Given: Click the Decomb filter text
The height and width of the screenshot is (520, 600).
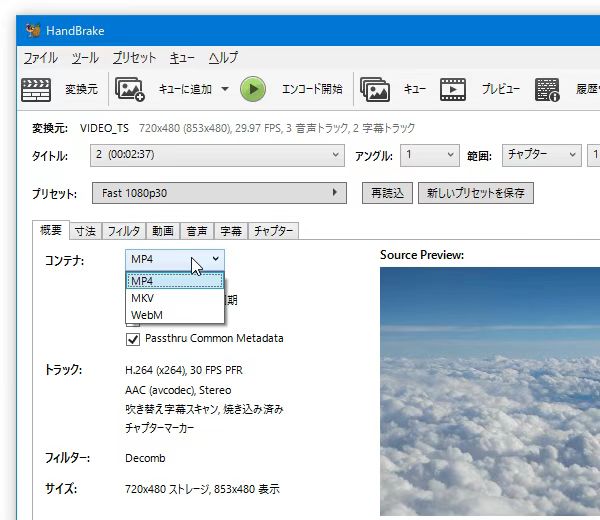Looking at the screenshot, I should [145, 458].
